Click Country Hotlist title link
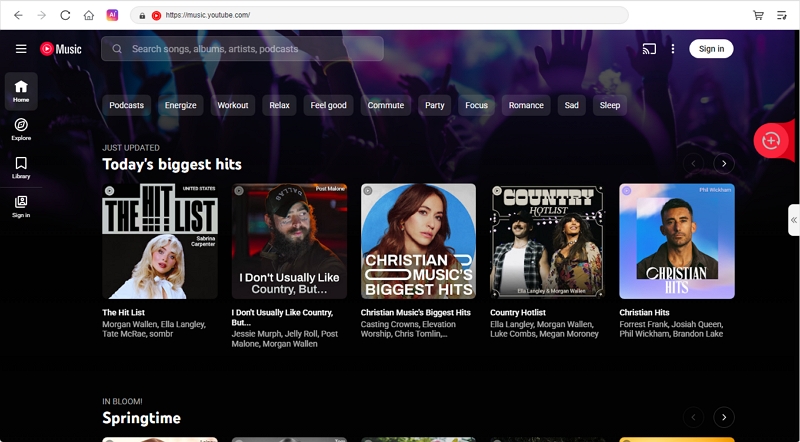This screenshot has width=800, height=442. click(x=518, y=312)
